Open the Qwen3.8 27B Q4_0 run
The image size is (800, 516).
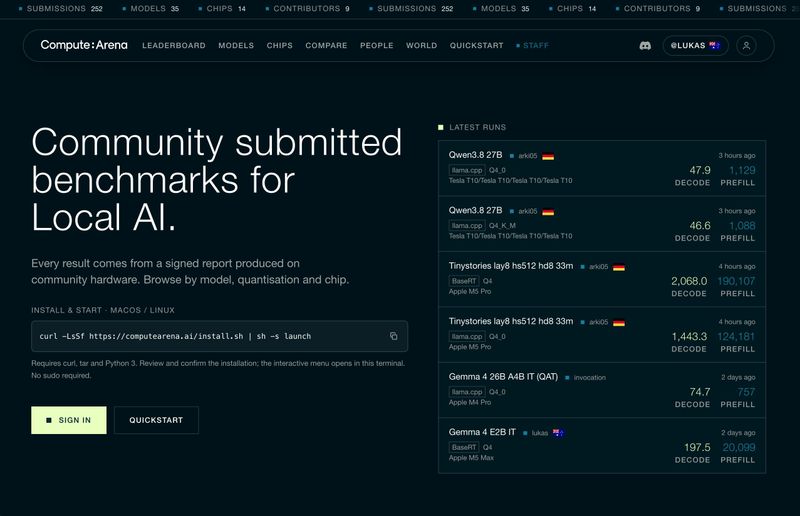[x=602, y=168]
